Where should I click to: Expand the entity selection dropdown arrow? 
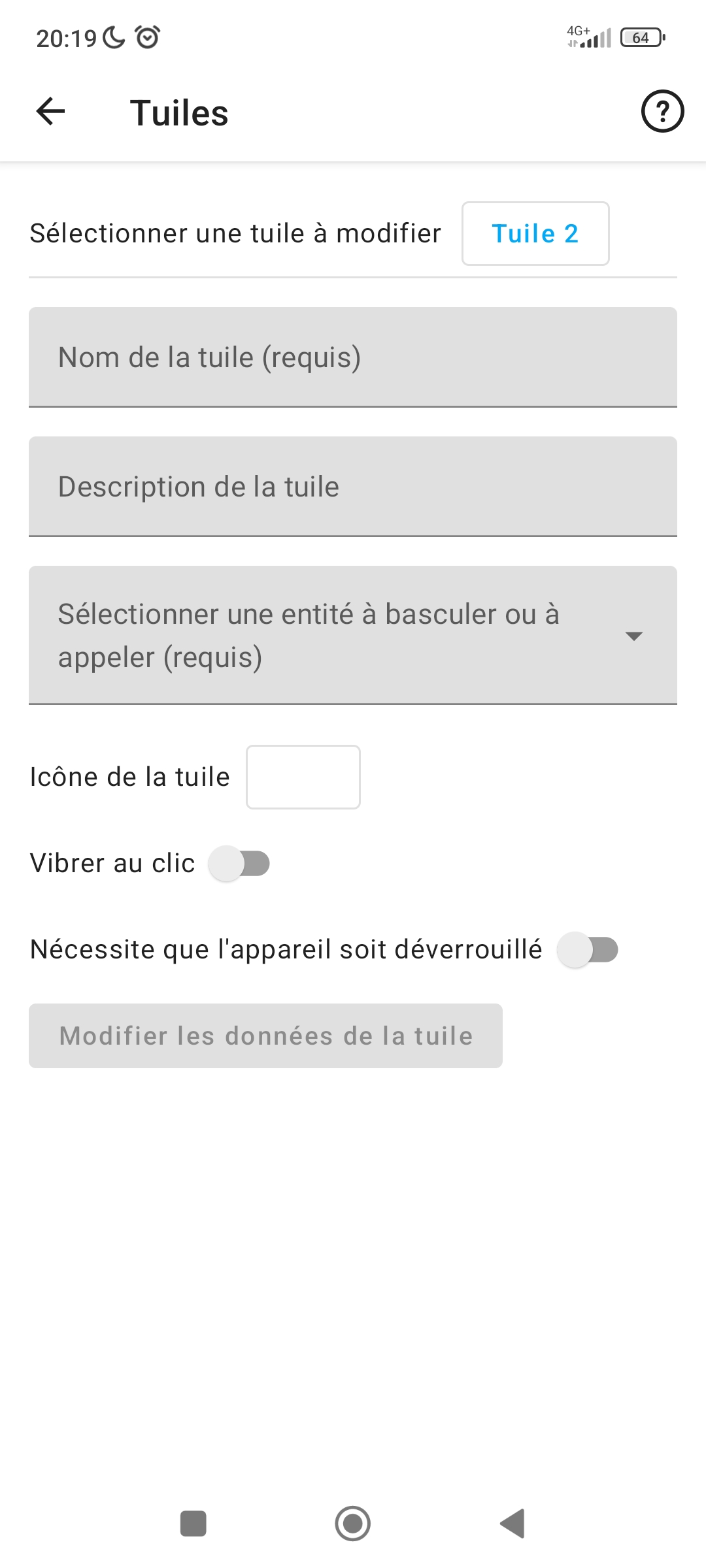pyautogui.click(x=633, y=636)
